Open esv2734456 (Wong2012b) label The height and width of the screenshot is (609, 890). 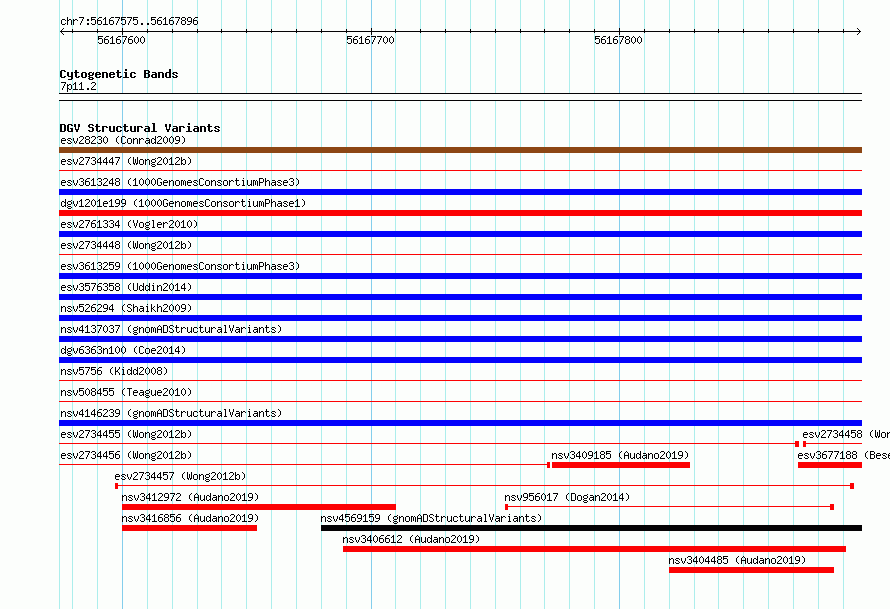pos(126,455)
